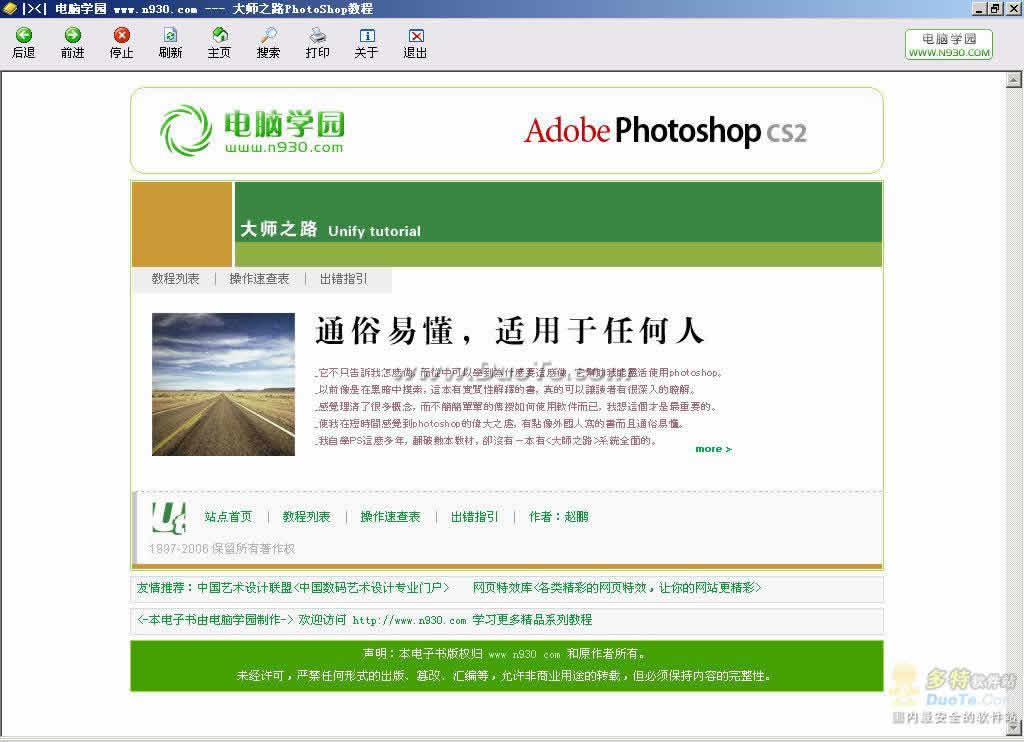Click the 大师之路 Unify tutorial heading
This screenshot has width=1024, height=742.
pos(330,229)
